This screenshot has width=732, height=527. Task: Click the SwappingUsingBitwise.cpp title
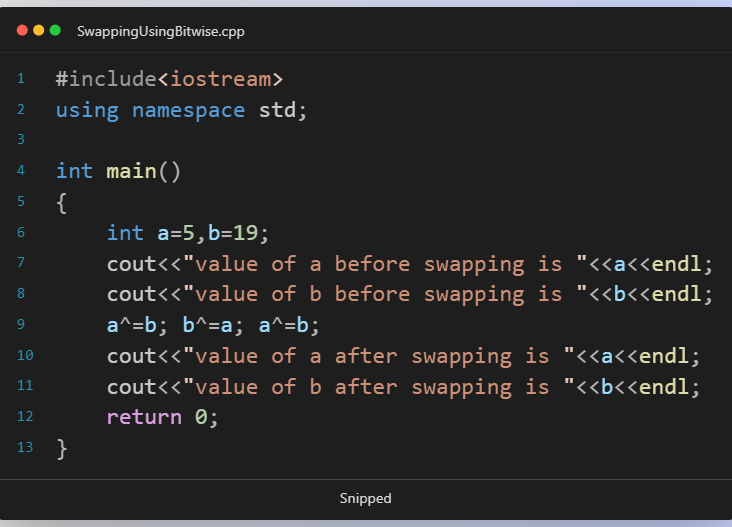pyautogui.click(x=161, y=32)
